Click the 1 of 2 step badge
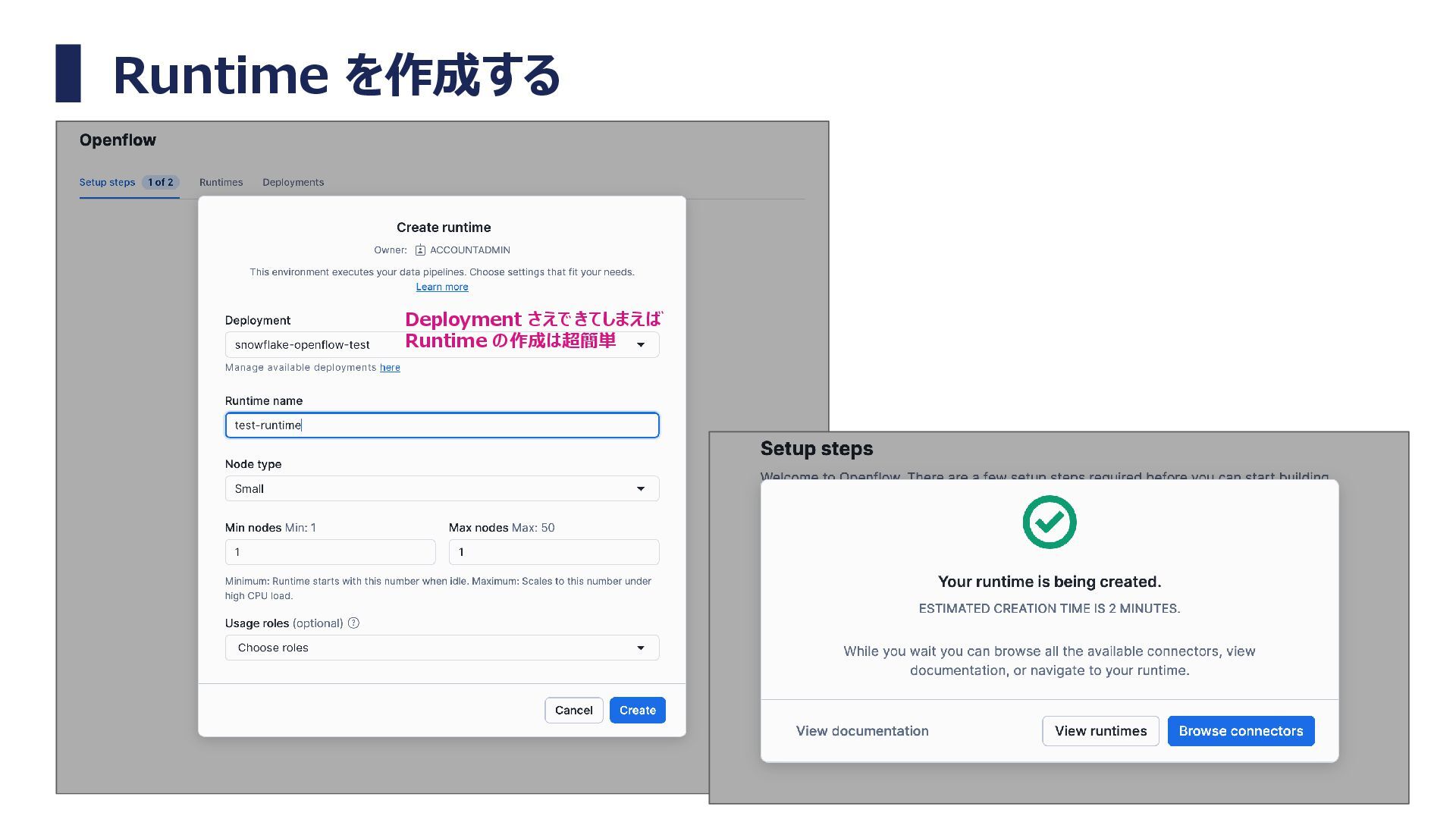This screenshot has width=1456, height=819. (x=161, y=183)
